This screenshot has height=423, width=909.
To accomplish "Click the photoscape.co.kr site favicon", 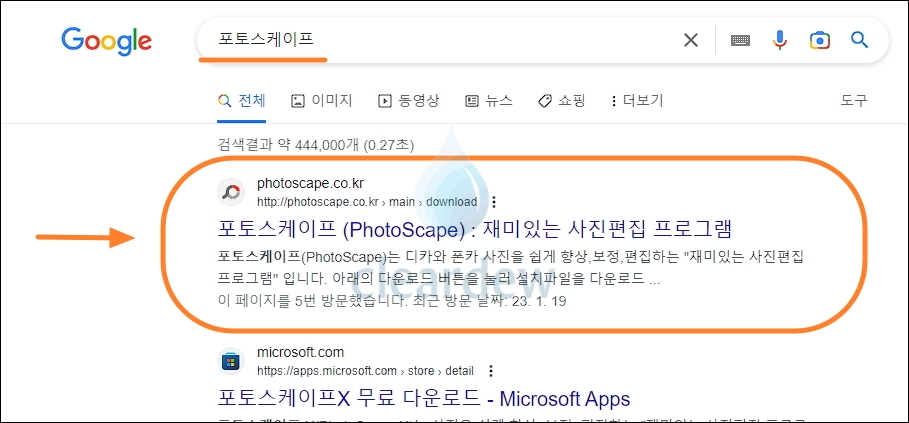I will 231,192.
